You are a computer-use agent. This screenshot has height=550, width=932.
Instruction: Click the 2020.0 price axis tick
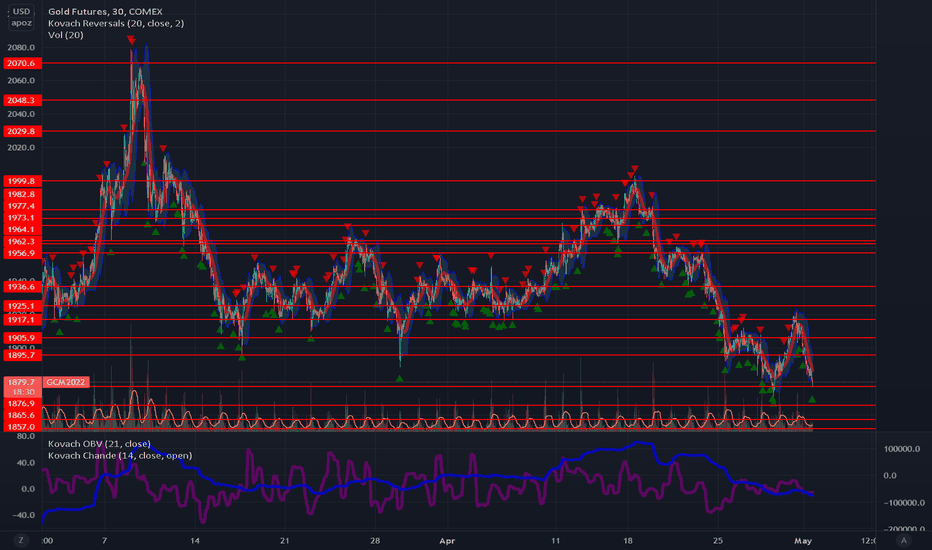[21, 147]
